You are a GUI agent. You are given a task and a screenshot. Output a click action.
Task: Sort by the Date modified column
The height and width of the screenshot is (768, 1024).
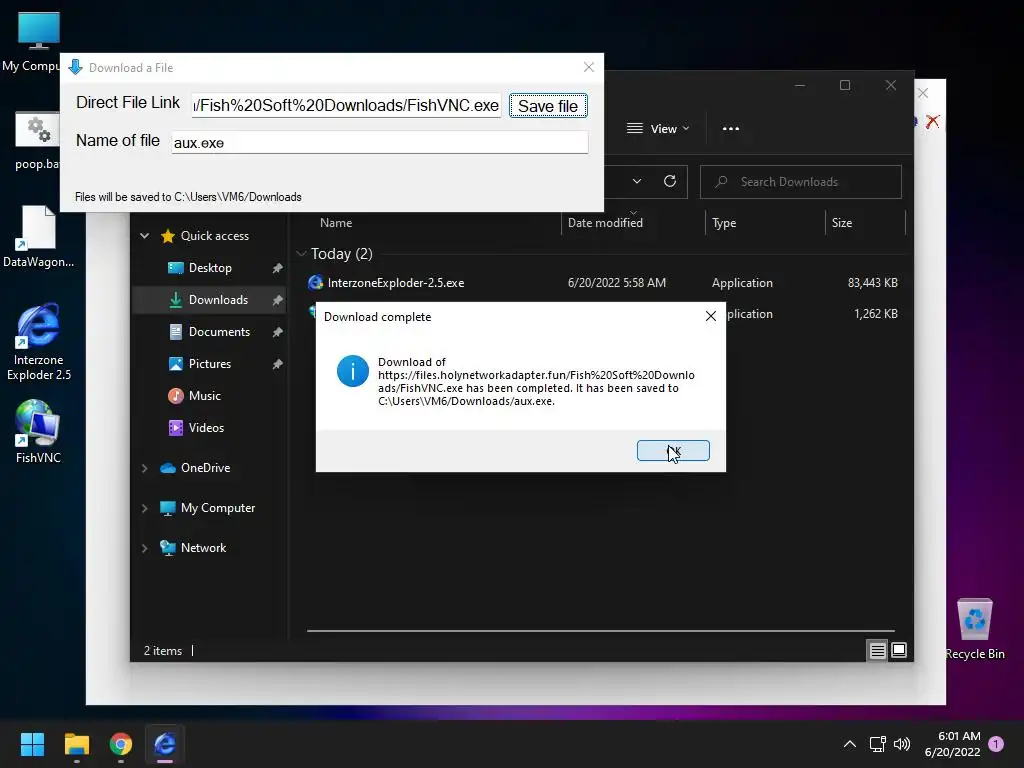(x=605, y=223)
